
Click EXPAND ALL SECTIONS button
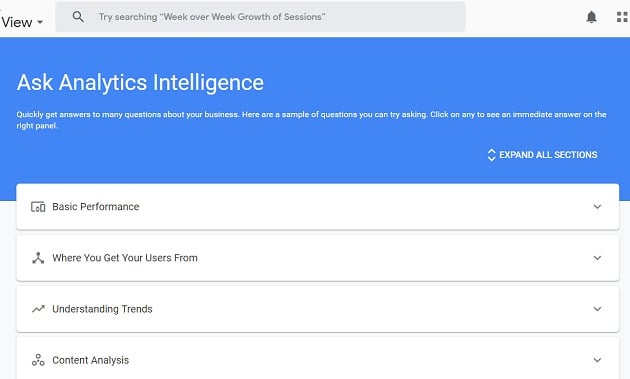pos(542,155)
